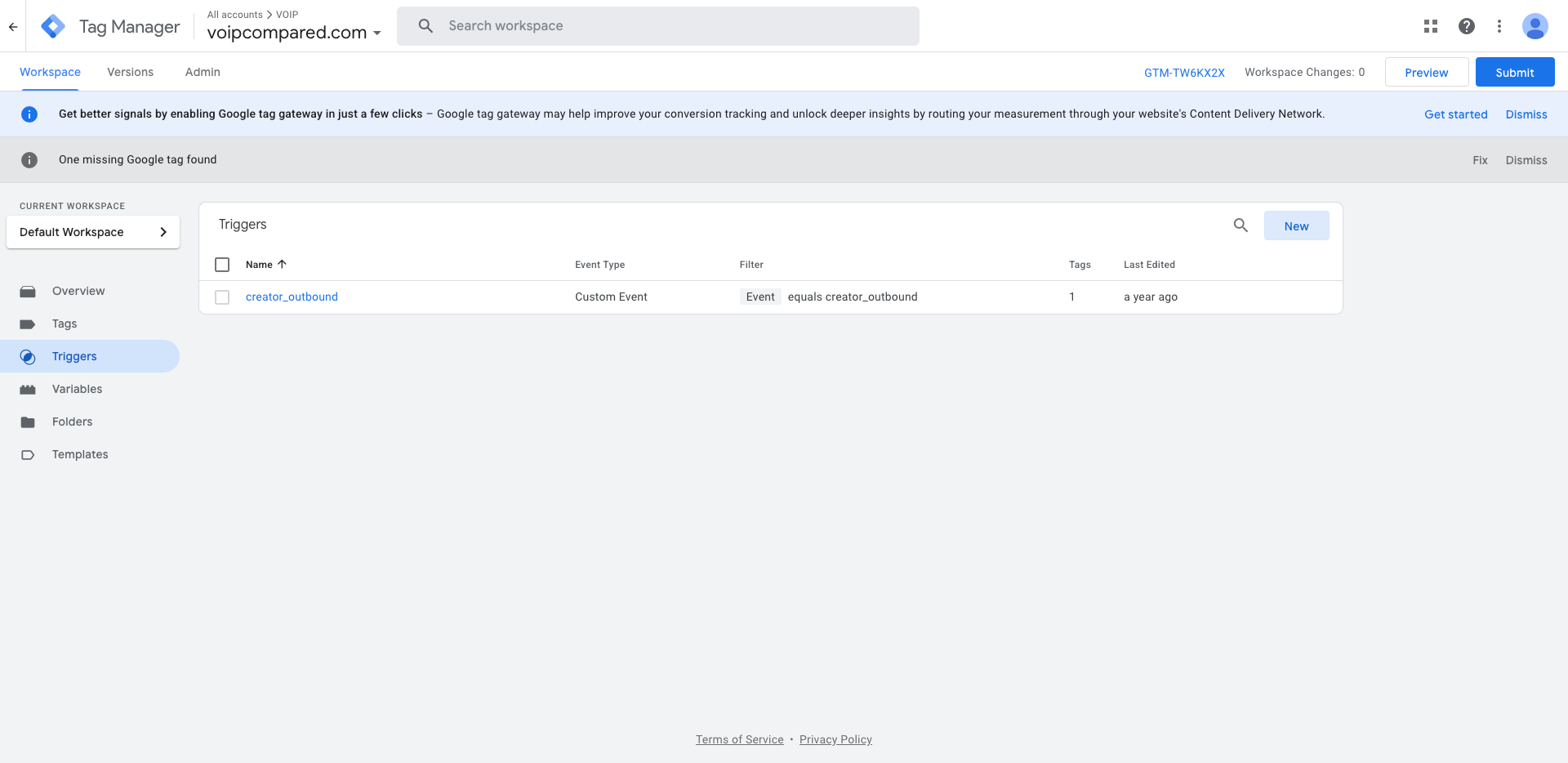Open the help question mark icon

[1466, 26]
